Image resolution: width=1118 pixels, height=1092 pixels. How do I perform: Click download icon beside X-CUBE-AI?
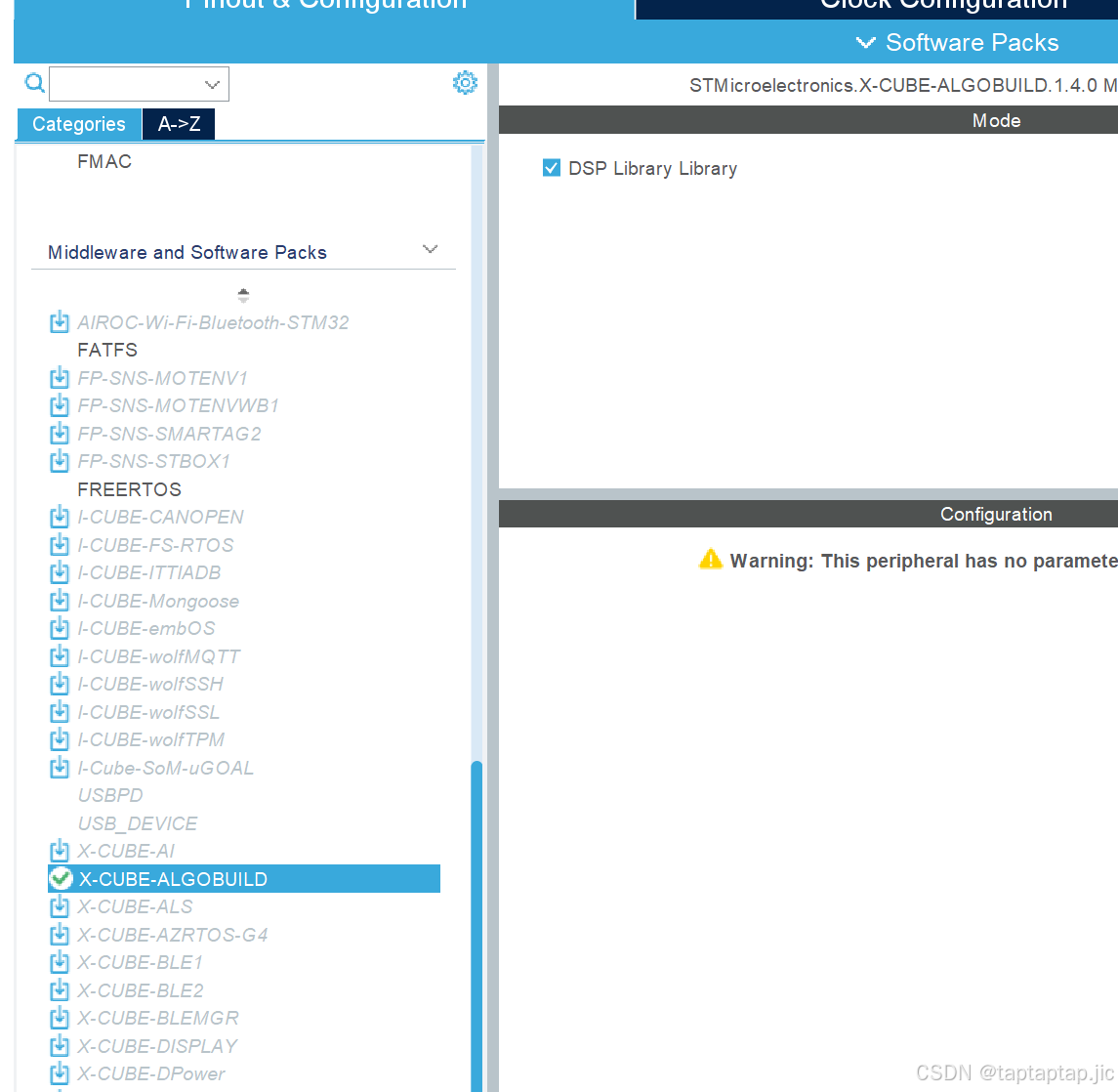(x=60, y=850)
